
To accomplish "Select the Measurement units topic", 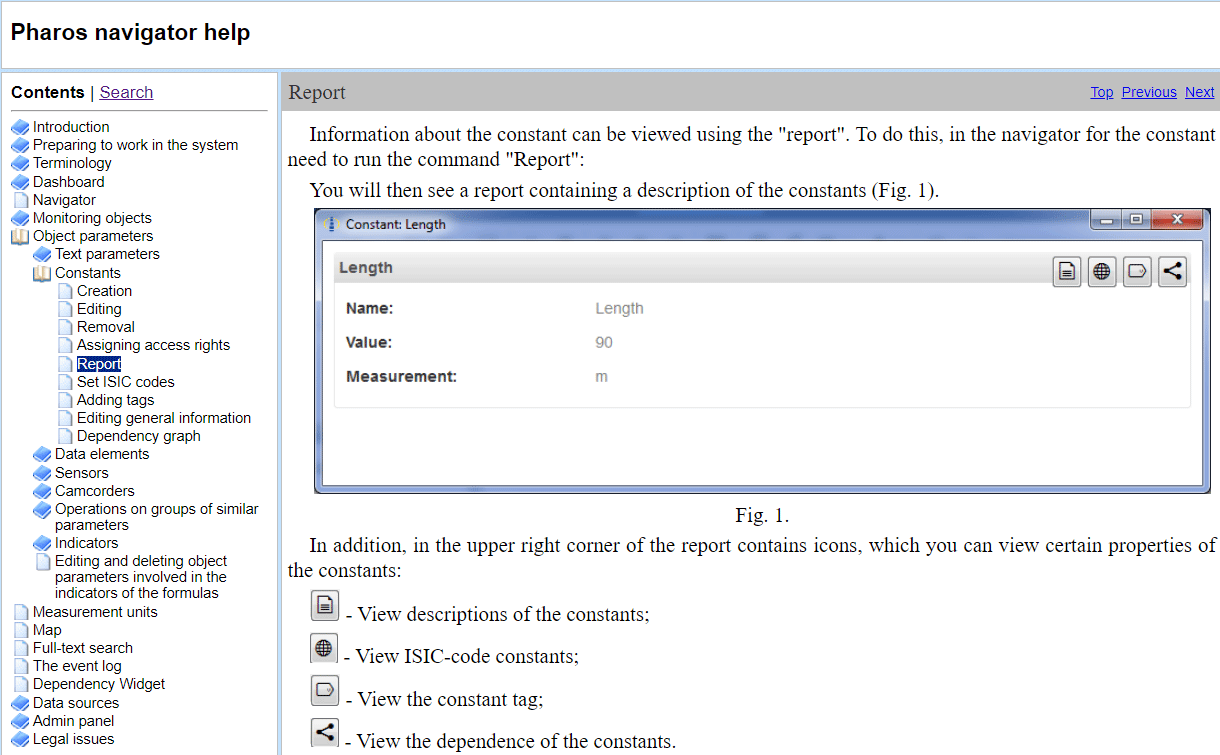I will click(95, 612).
